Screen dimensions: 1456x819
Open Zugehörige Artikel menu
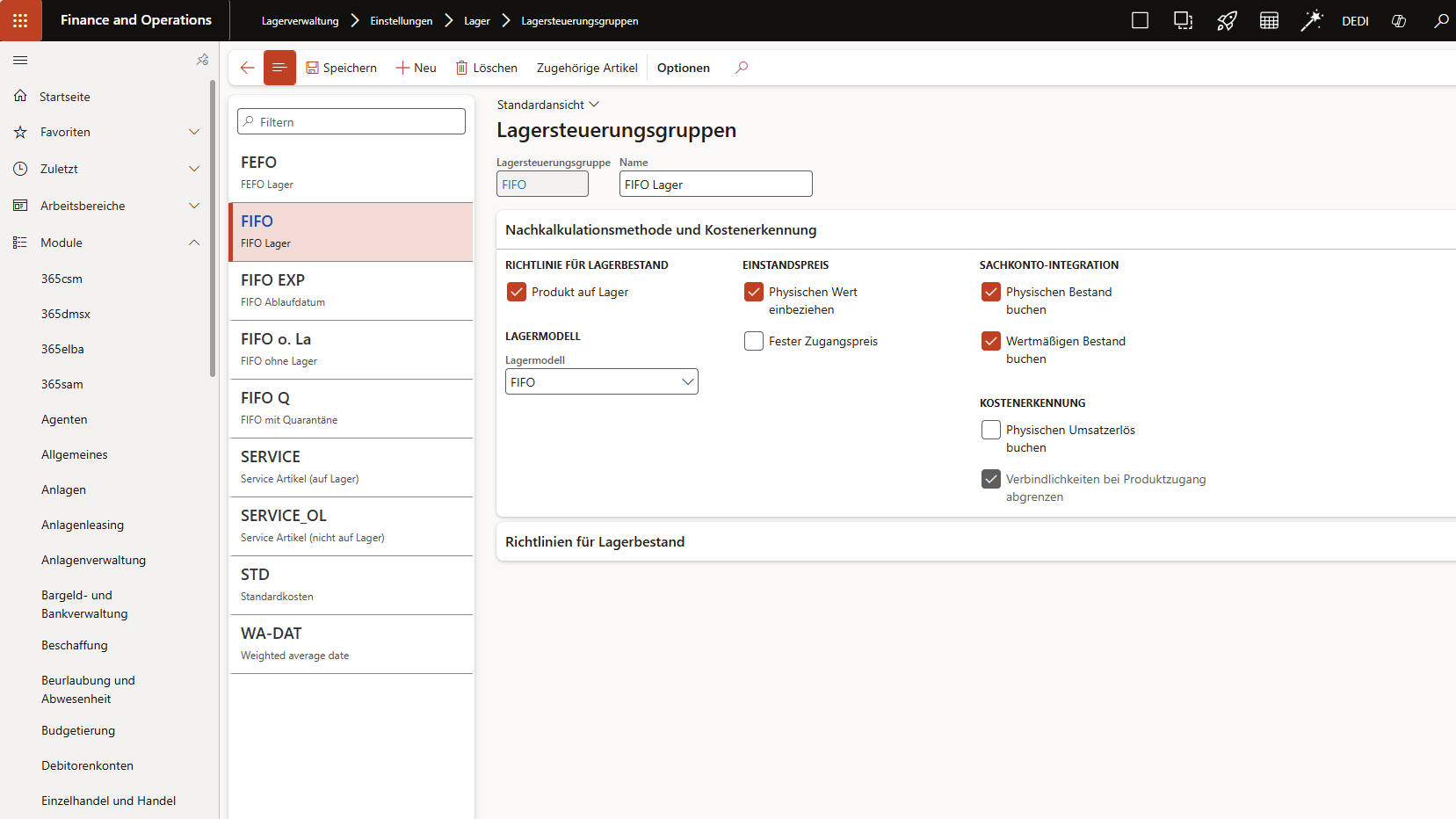tap(587, 68)
